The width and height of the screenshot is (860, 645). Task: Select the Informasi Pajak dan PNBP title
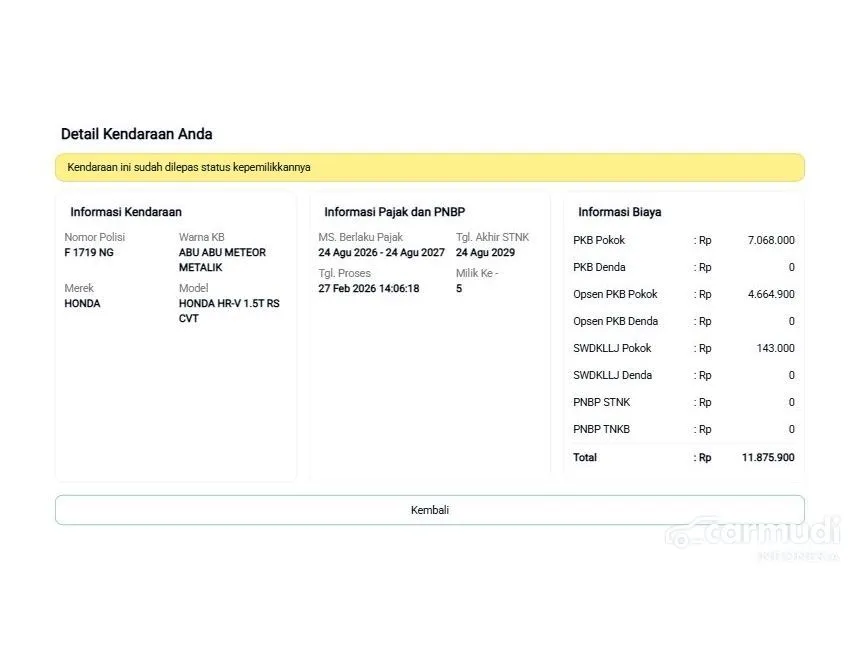[394, 212]
